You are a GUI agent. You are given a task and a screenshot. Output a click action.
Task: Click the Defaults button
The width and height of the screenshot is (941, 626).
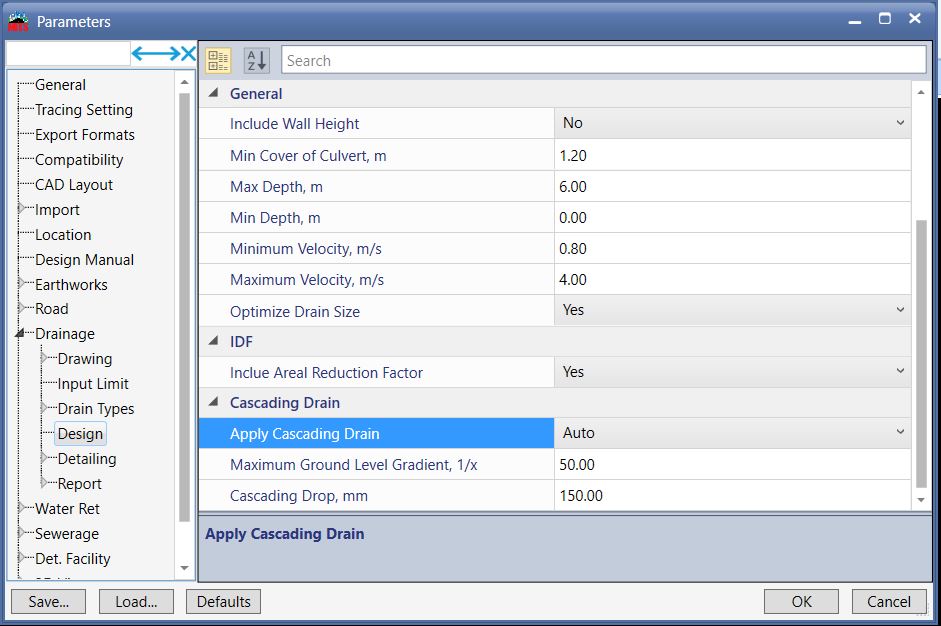click(222, 601)
